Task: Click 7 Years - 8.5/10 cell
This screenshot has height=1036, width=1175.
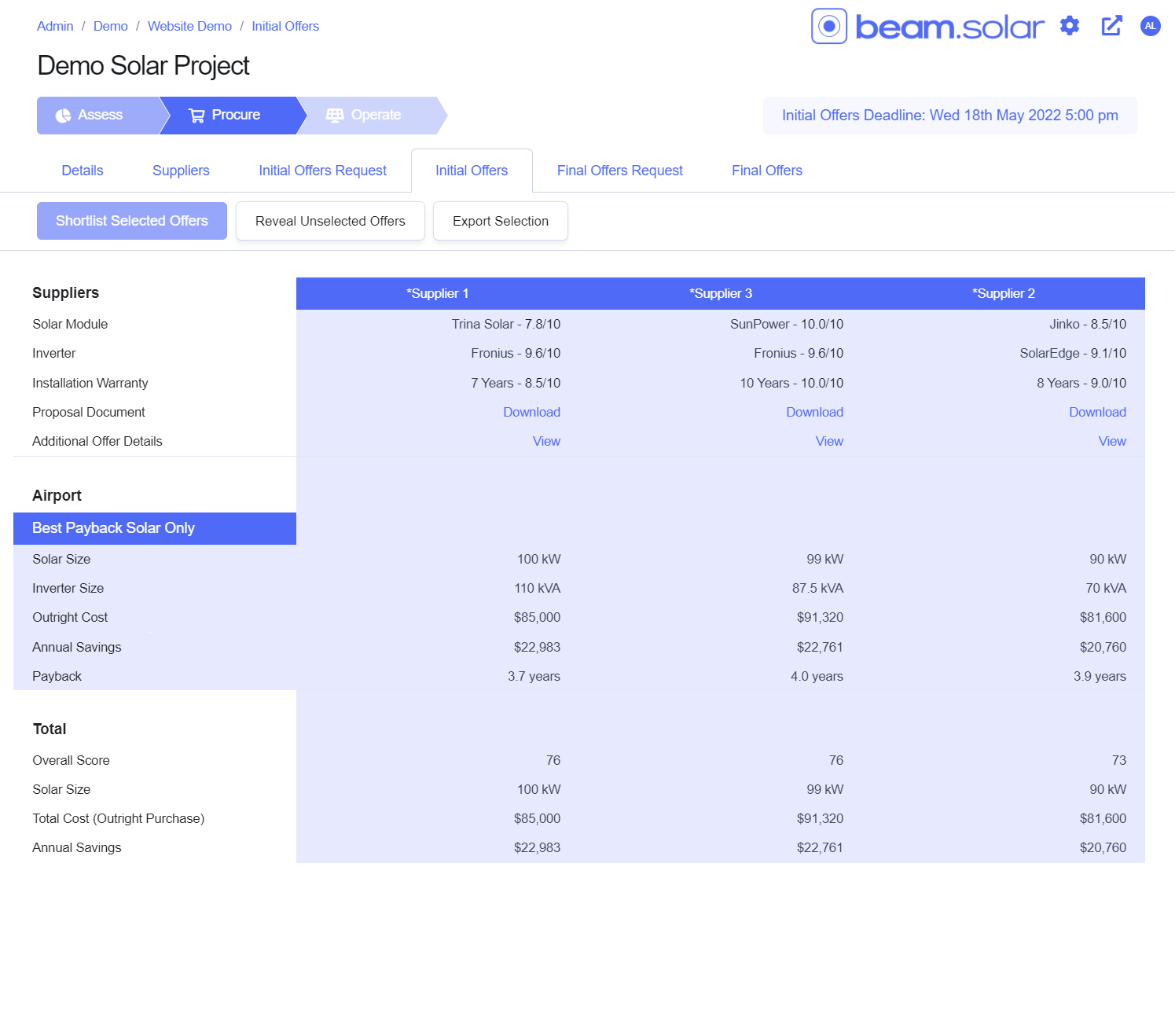Action: click(516, 383)
